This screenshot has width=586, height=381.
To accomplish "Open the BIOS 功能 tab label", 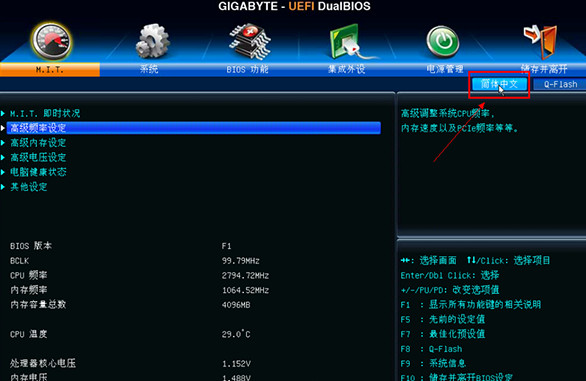I will 247,69.
